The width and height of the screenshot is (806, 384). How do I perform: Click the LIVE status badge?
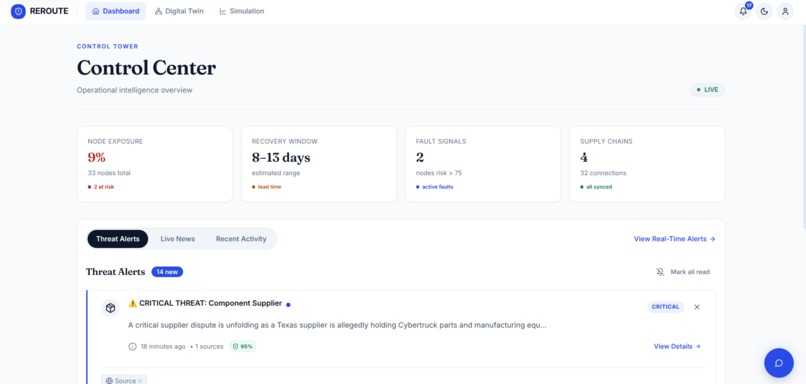[x=707, y=90]
